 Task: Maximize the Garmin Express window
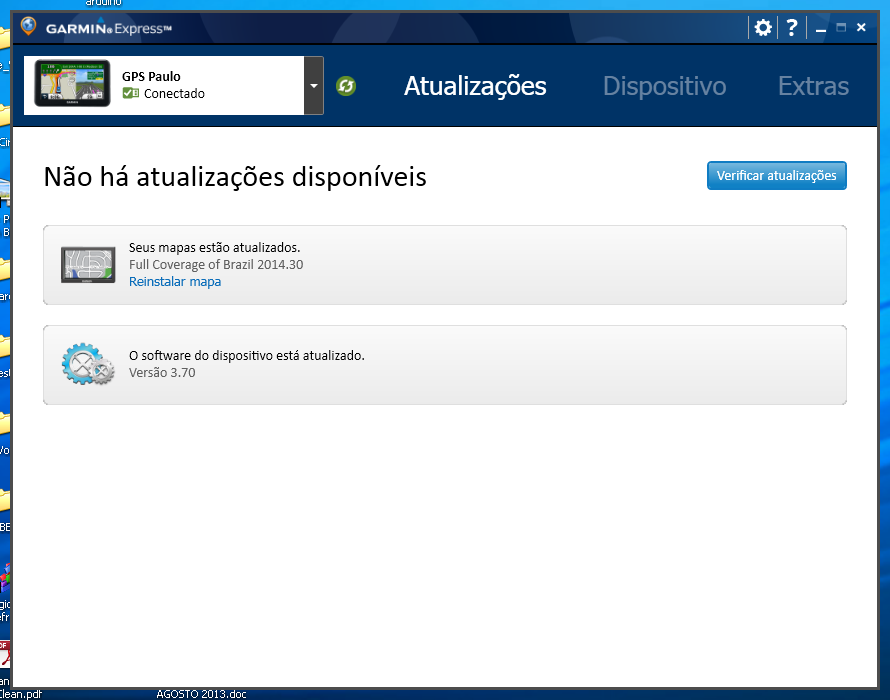841,27
